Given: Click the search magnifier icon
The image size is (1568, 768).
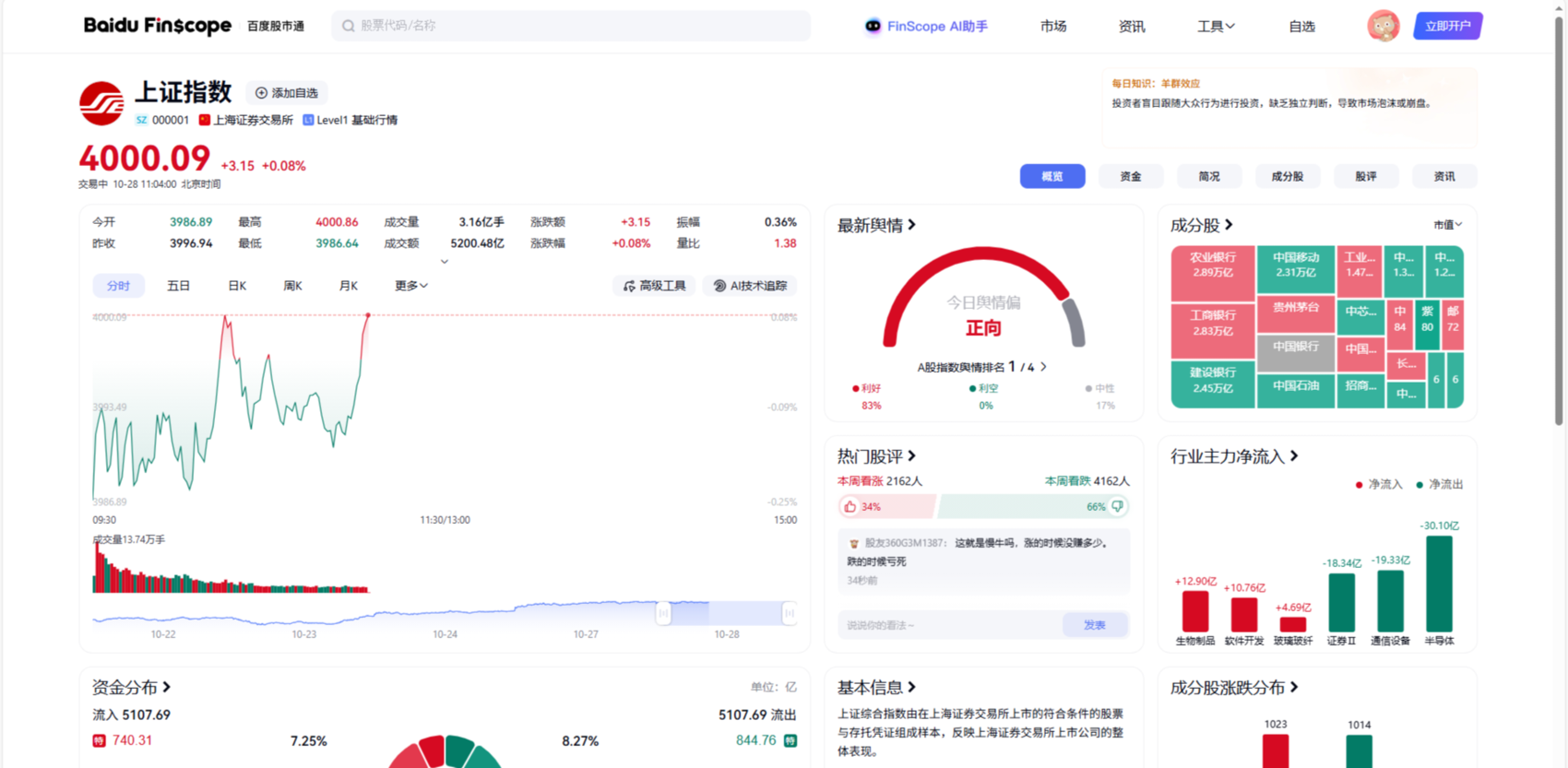Looking at the screenshot, I should [349, 26].
